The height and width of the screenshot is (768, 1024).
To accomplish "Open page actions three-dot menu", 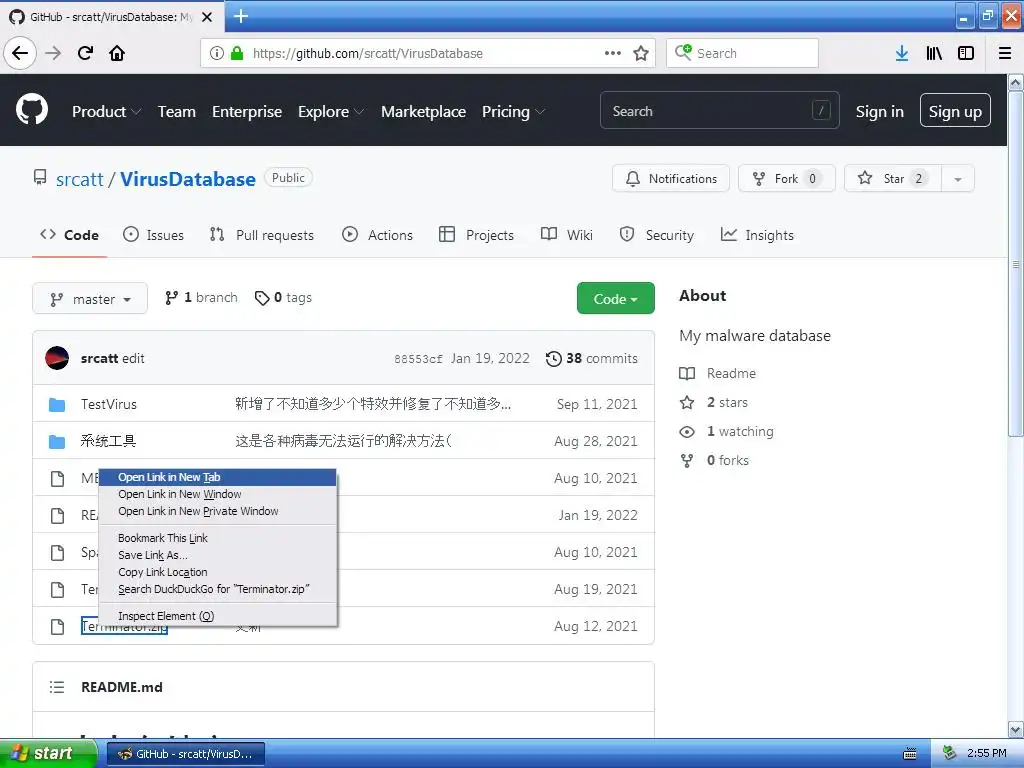I will tap(613, 53).
